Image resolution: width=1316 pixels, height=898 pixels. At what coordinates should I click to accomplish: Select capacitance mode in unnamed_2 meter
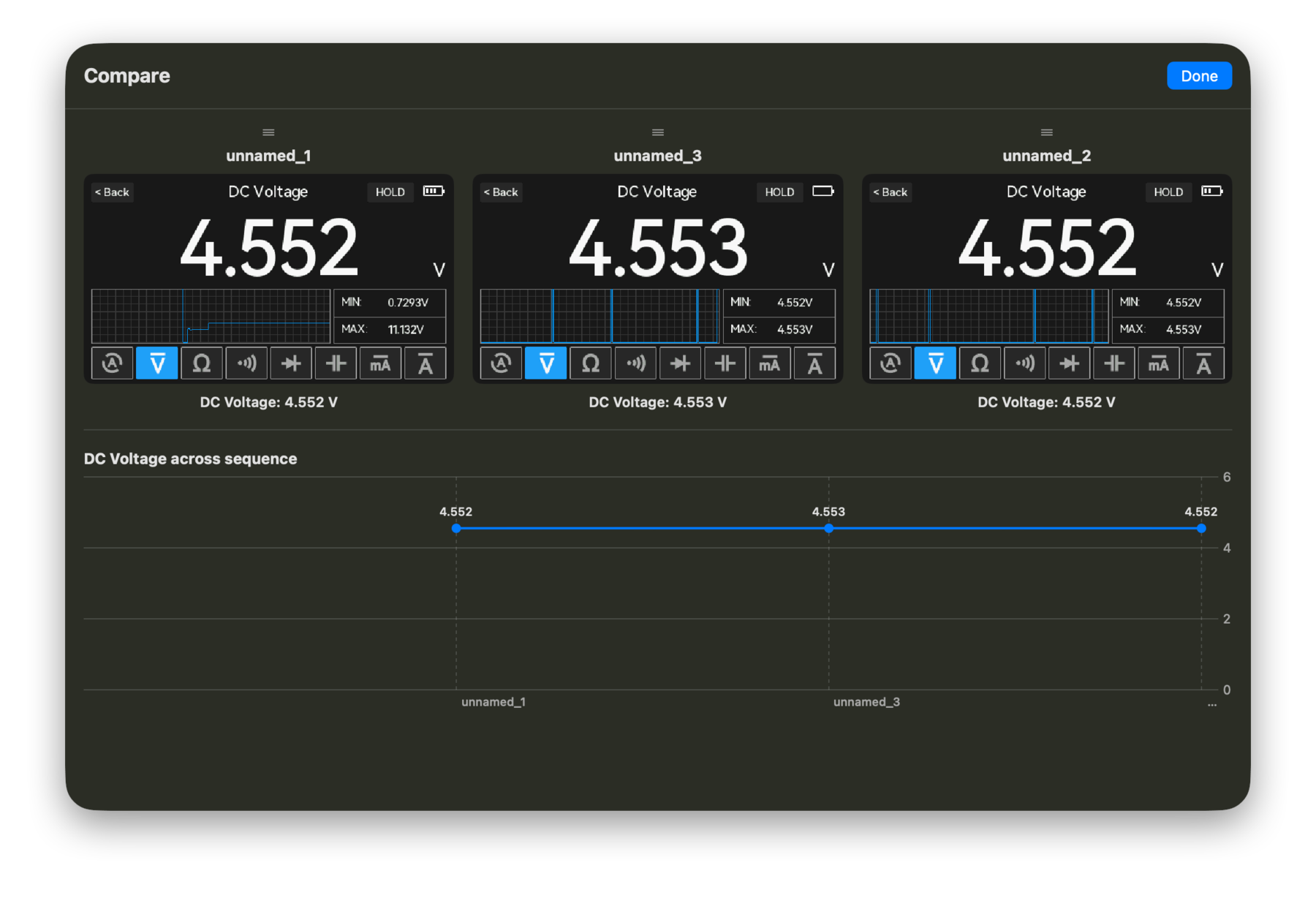click(1113, 363)
